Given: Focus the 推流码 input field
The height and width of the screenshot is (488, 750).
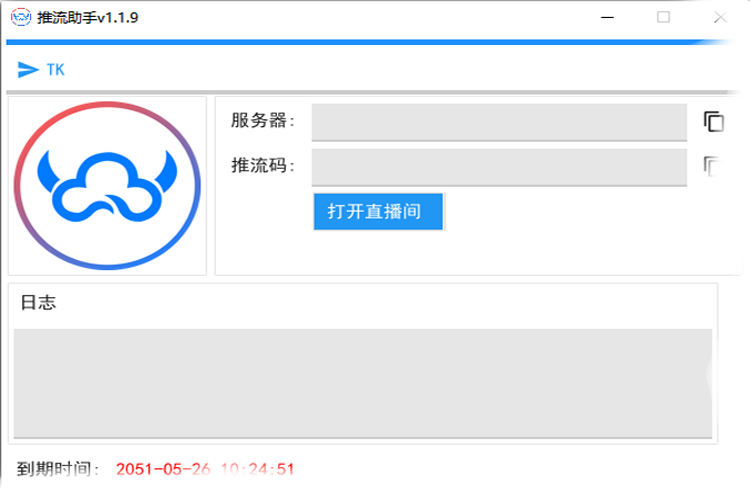Looking at the screenshot, I should point(499,167).
